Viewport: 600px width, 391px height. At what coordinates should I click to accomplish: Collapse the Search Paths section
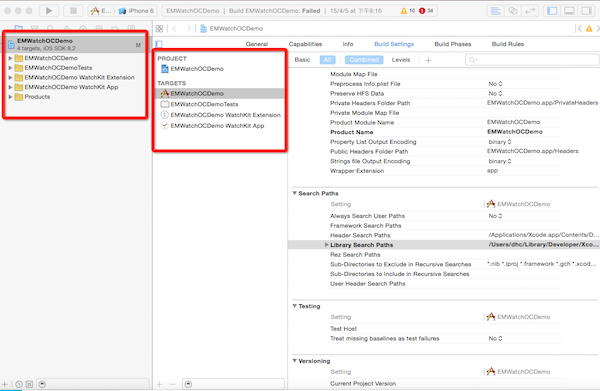pos(295,193)
